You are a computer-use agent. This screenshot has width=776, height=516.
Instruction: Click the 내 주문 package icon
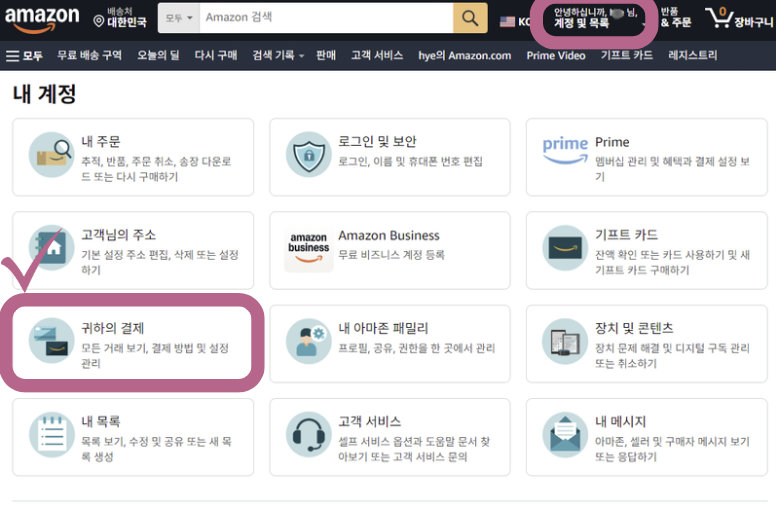51,154
